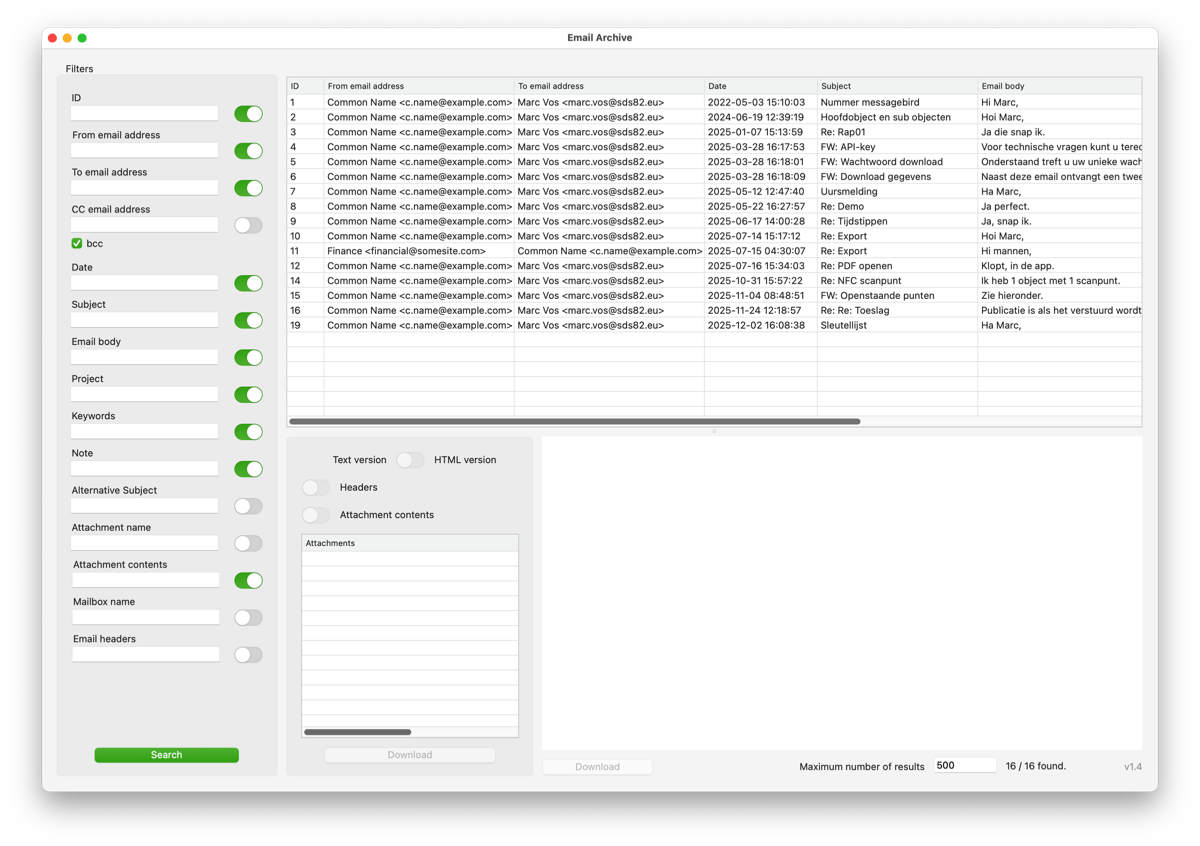
Task: Enable the CC email address filter switch
Action: tap(248, 225)
